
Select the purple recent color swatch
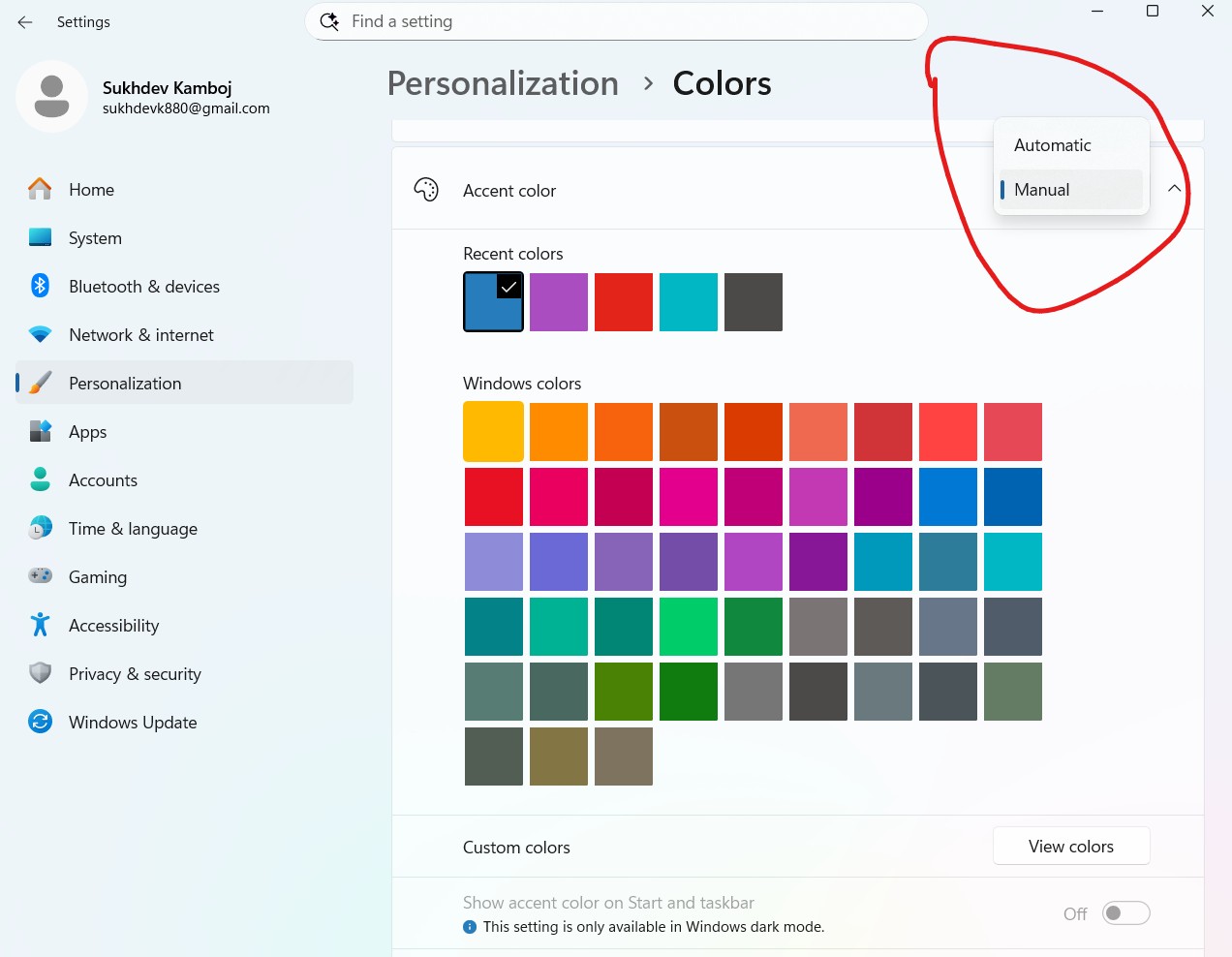(559, 301)
